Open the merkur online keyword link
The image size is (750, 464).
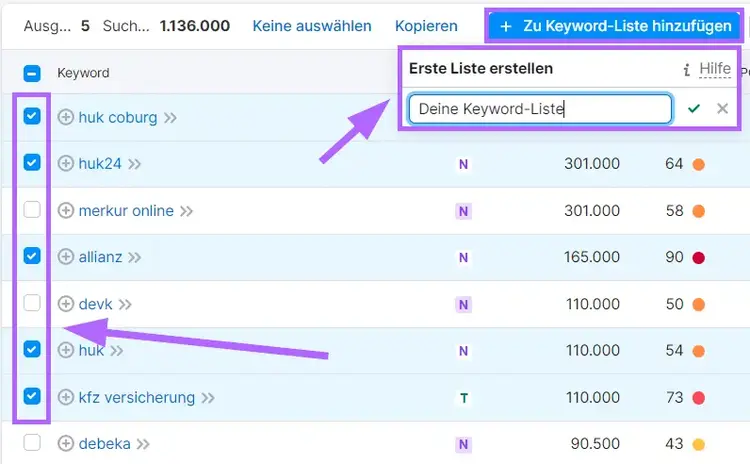tap(126, 211)
